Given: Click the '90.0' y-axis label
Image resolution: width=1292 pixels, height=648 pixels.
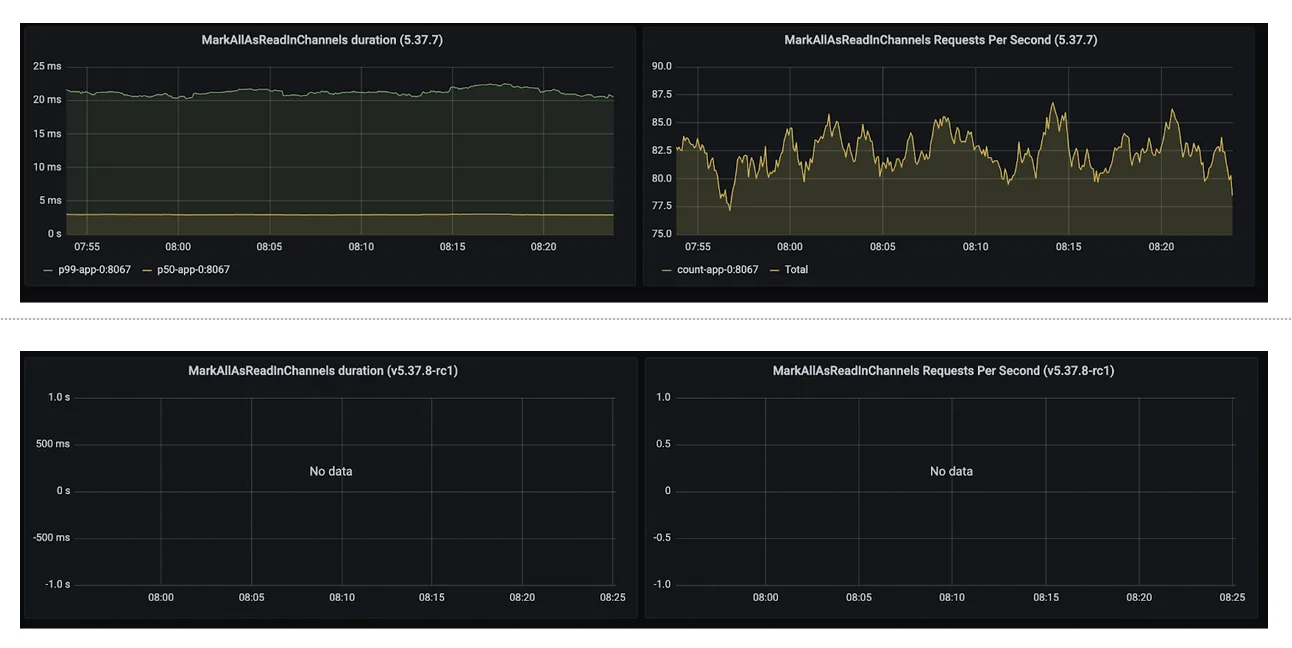Looking at the screenshot, I should (661, 67).
